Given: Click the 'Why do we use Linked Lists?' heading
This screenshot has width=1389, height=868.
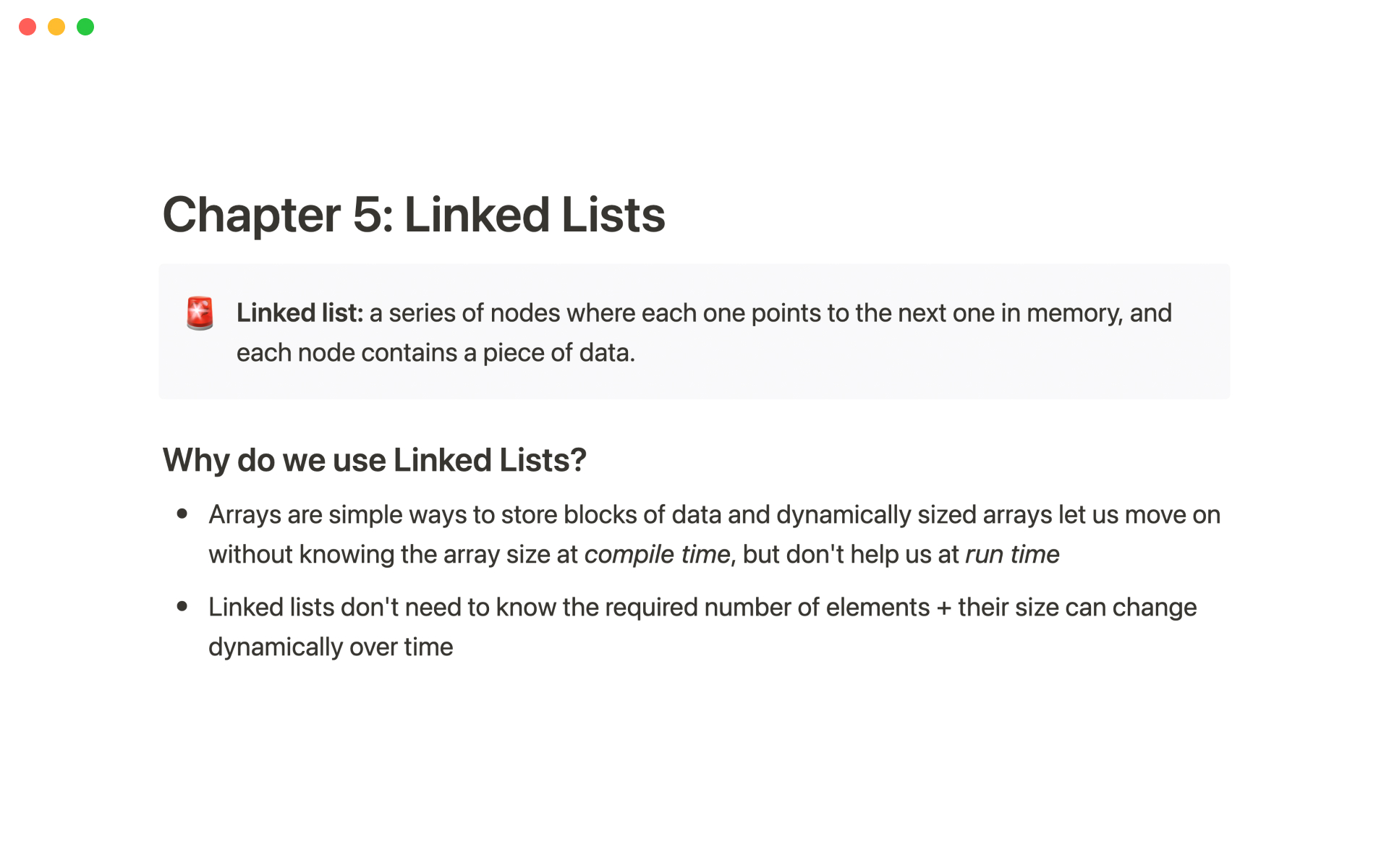Looking at the screenshot, I should [x=374, y=460].
